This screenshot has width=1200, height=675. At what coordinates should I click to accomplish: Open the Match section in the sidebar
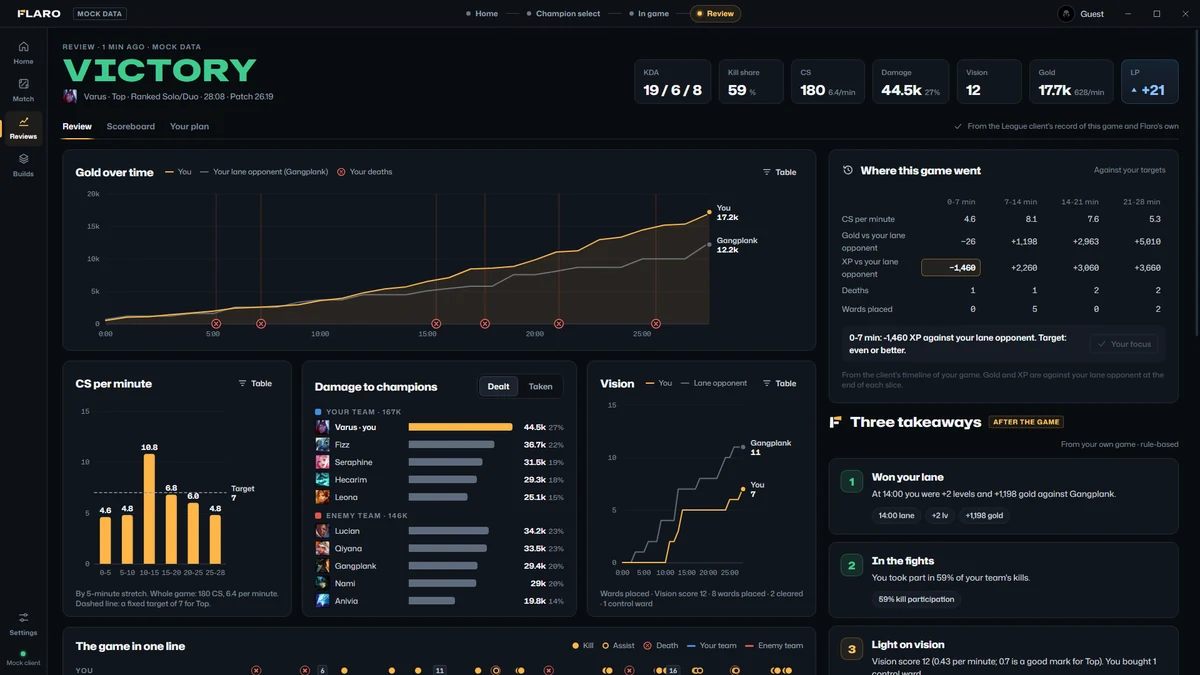[23, 90]
